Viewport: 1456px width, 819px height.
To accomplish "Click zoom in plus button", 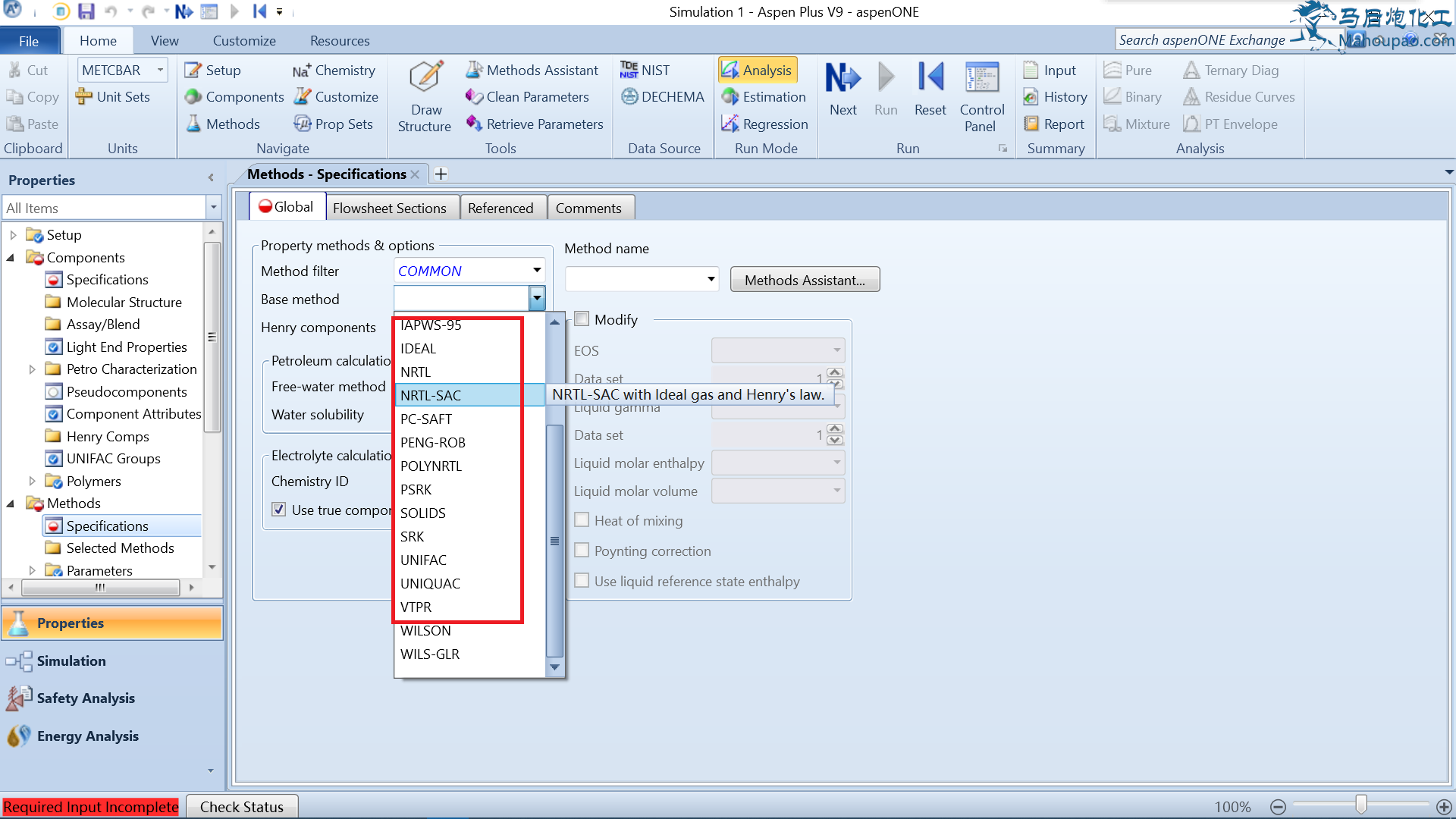I will pos(1444,807).
